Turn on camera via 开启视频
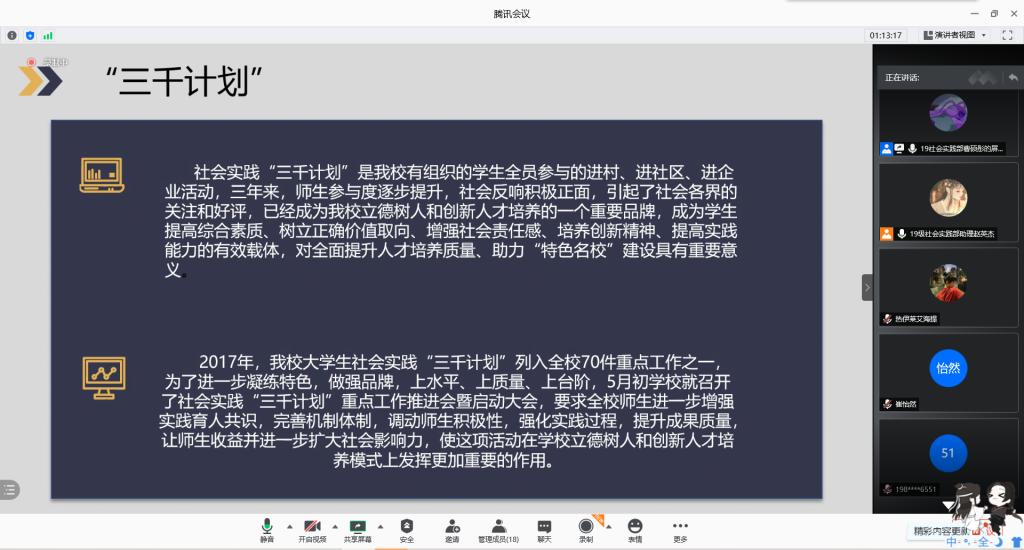Viewport: 1024px width, 550px height. point(312,527)
